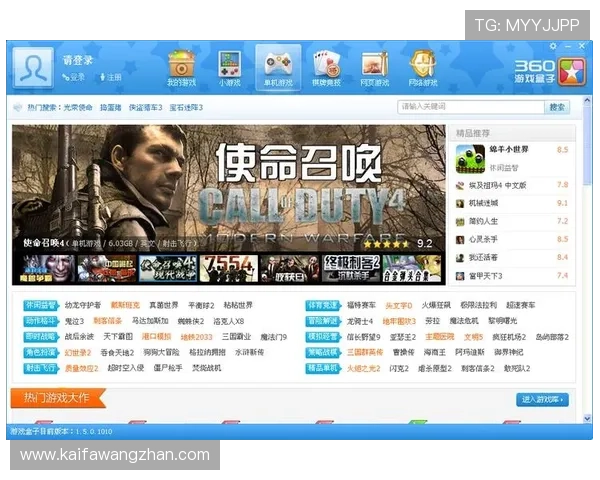Open the 体育竞速 category tag
The width and height of the screenshot is (600, 480).
pyautogui.click(x=323, y=305)
